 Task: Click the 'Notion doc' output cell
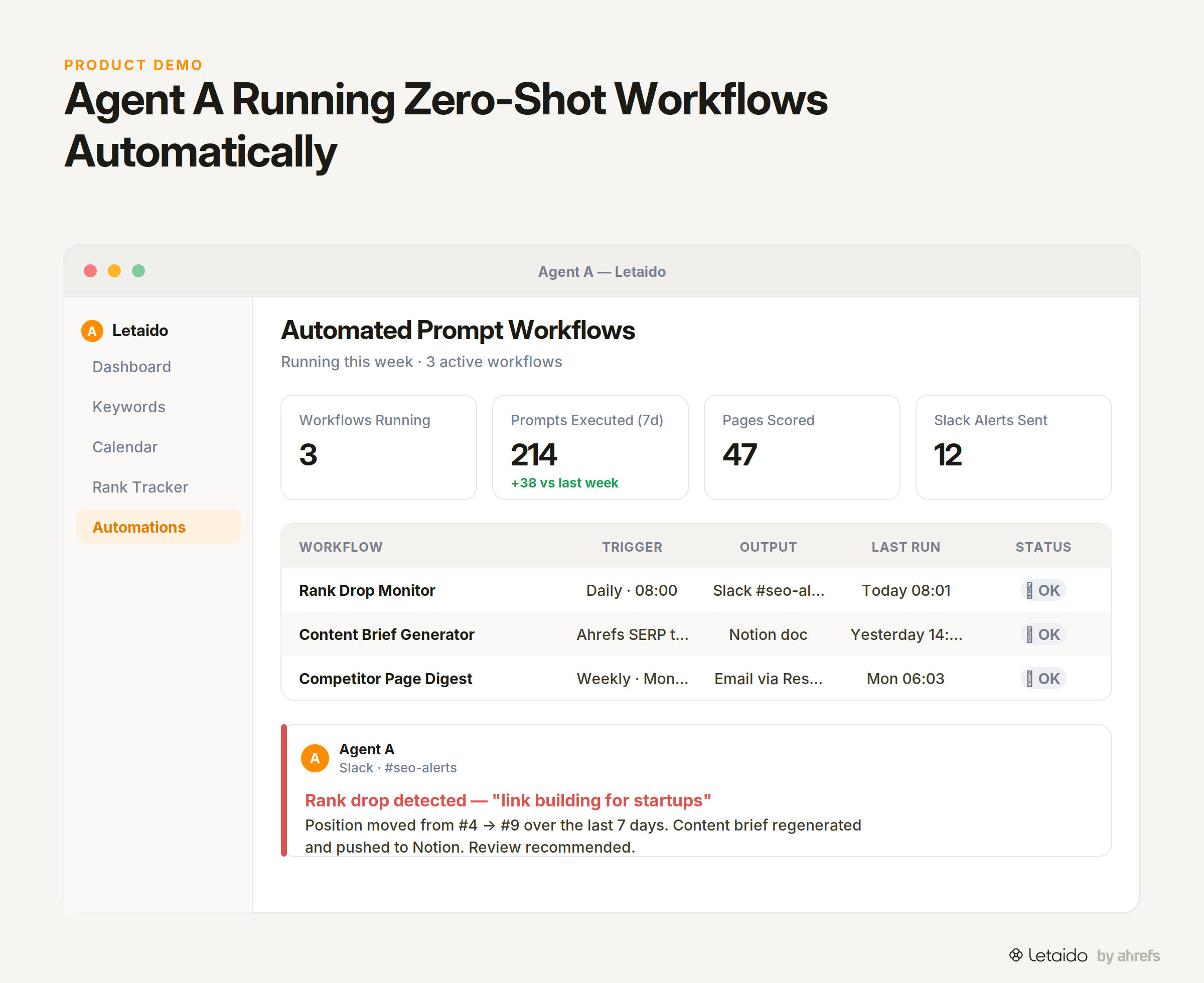click(x=768, y=635)
